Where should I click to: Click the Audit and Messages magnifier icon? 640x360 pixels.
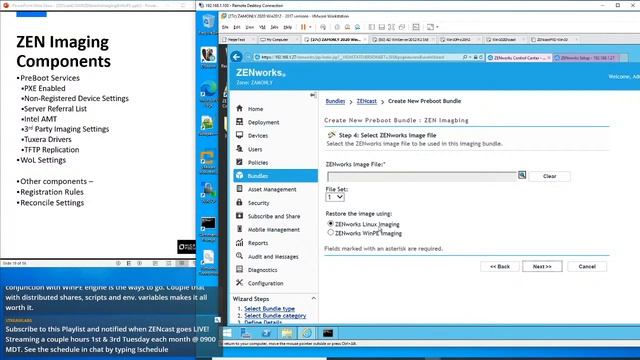coord(240,256)
